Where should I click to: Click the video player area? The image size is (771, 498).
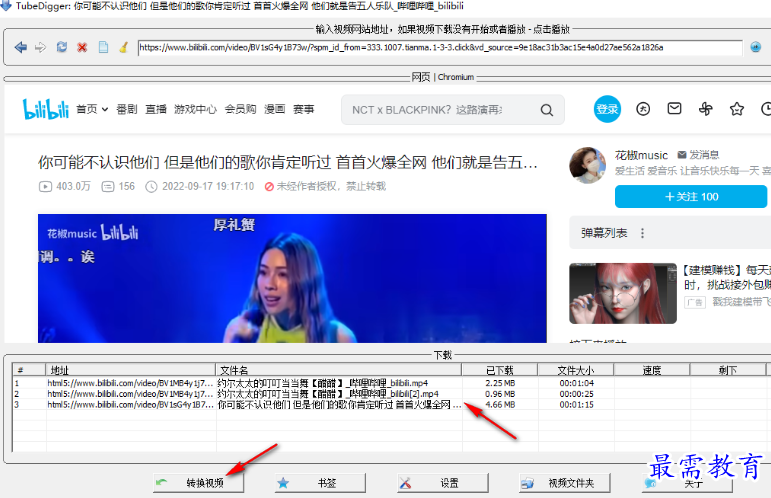click(x=292, y=278)
